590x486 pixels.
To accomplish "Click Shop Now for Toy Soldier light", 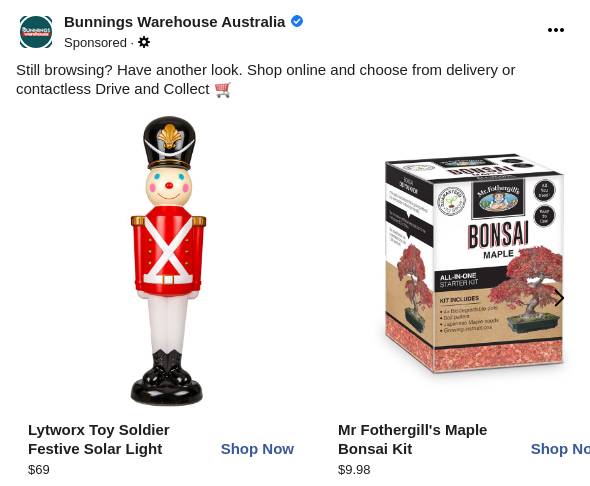I will tap(257, 449).
